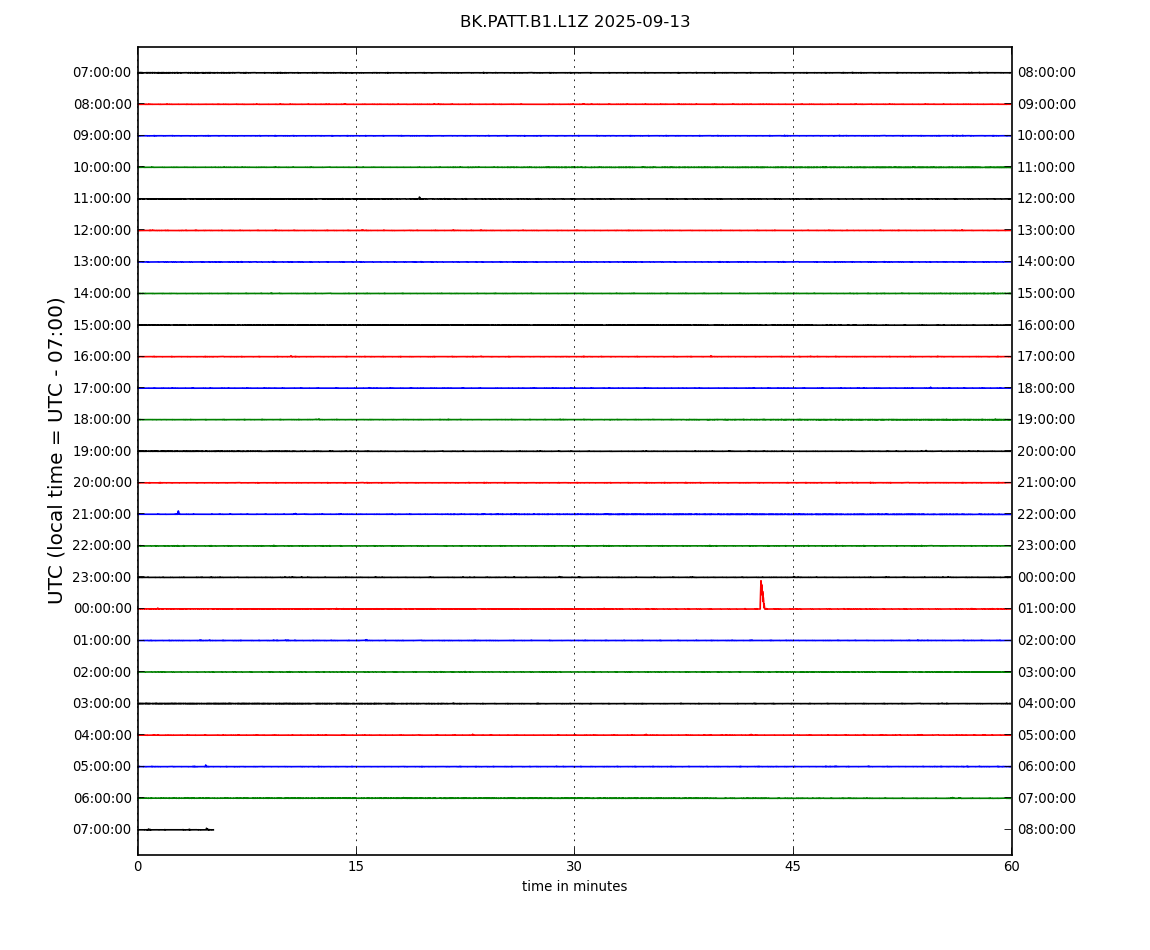Click the left-axis label 19:00:00
The image size is (1150, 950).
[102, 451]
